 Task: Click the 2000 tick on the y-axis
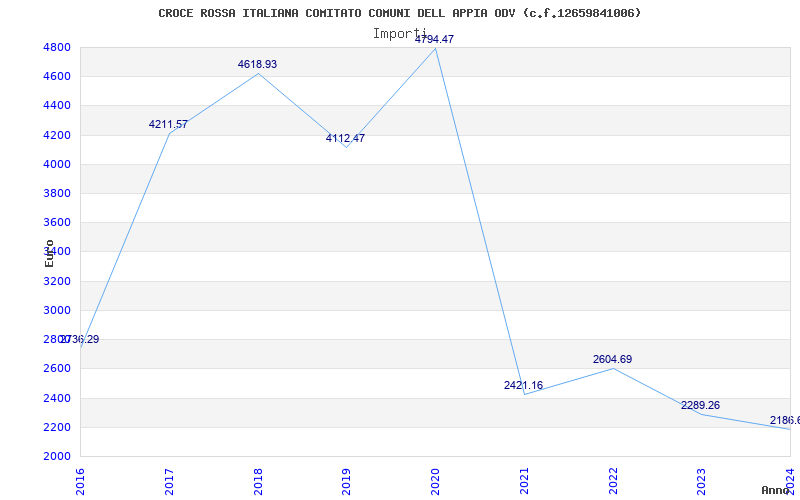(57, 456)
